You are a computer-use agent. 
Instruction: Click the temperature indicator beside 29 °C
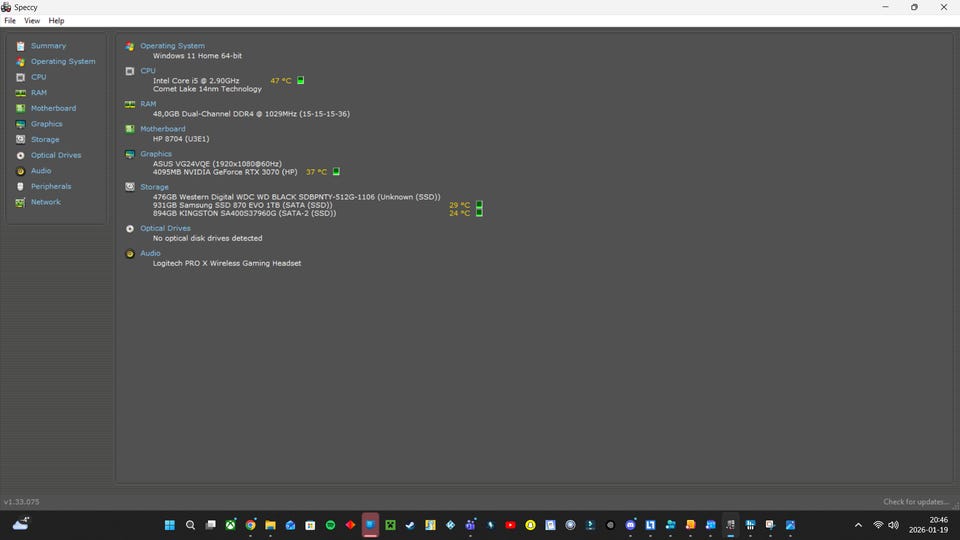(x=479, y=204)
